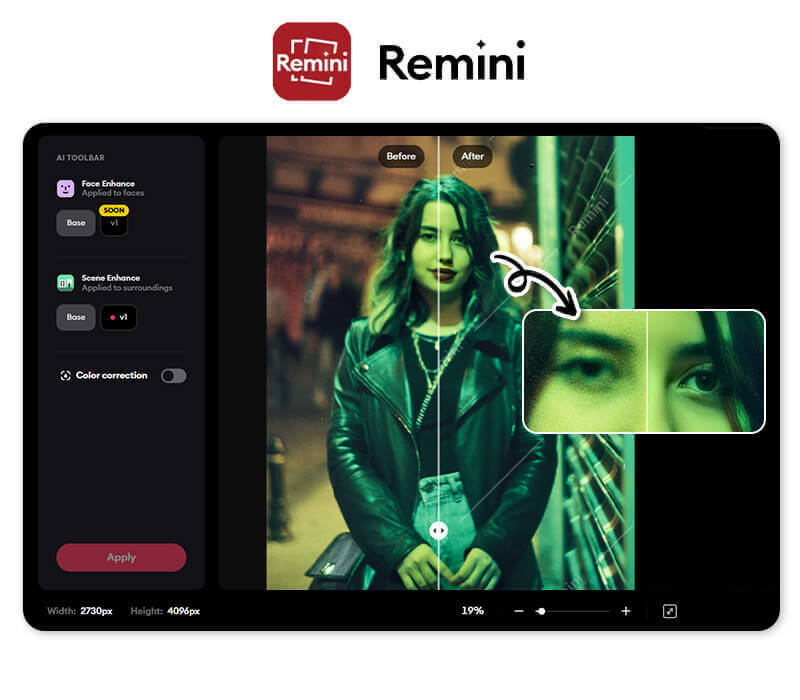Click the zoom level slider handle
Viewport: 800px width, 700px height.
pos(543,610)
